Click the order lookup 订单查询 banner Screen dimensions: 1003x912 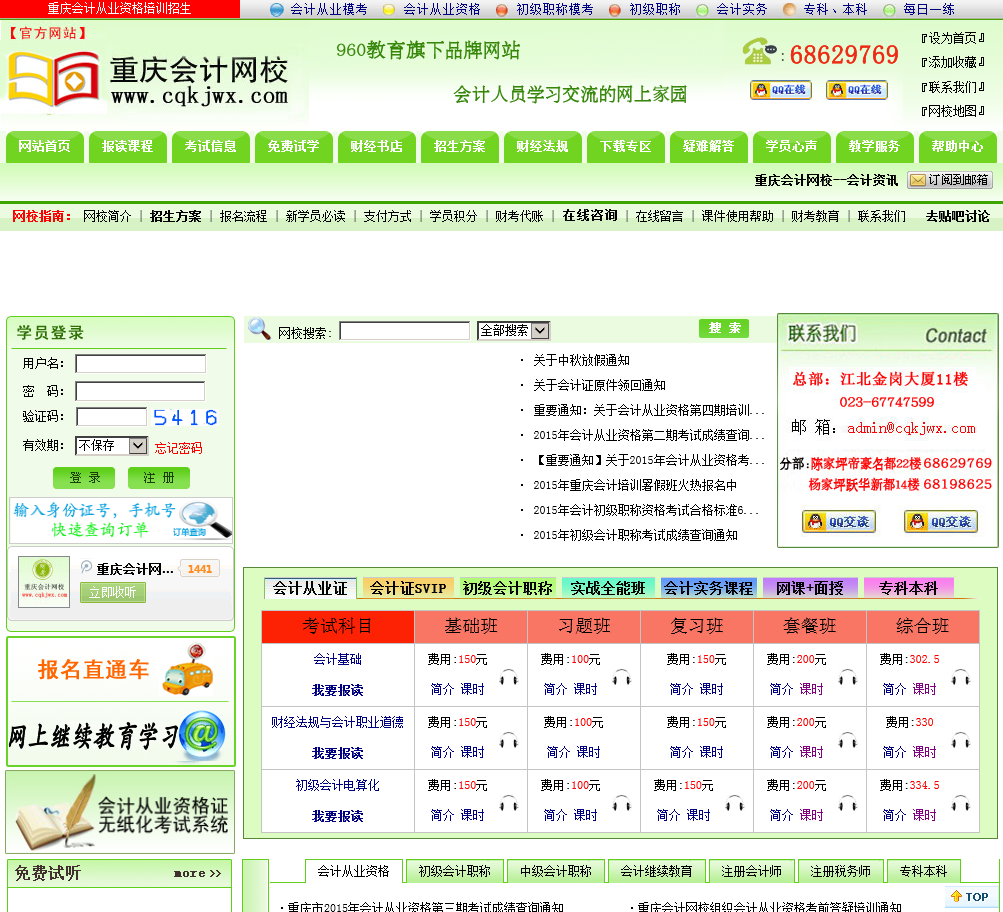121,520
